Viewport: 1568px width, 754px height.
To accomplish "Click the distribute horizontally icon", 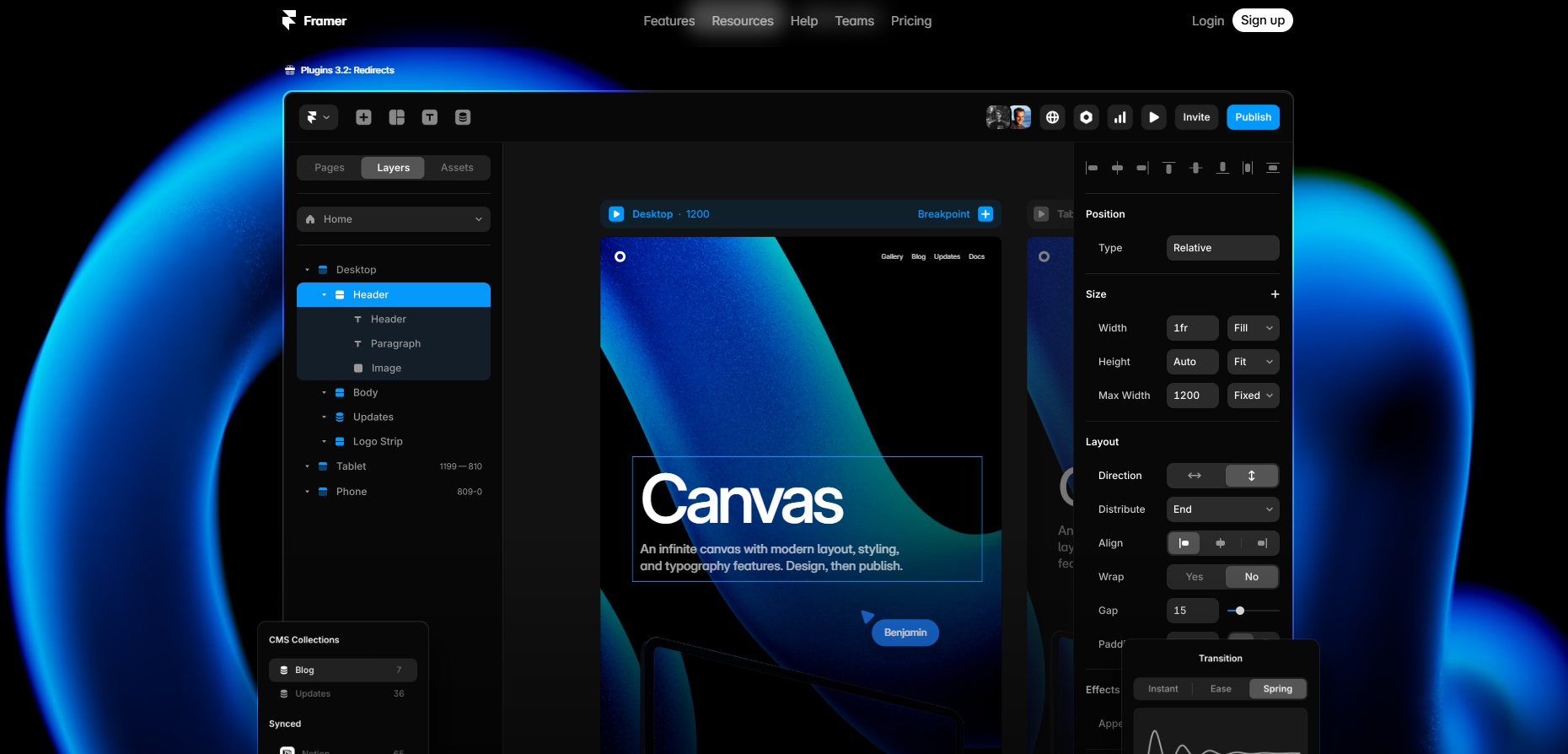I will coord(1248,168).
